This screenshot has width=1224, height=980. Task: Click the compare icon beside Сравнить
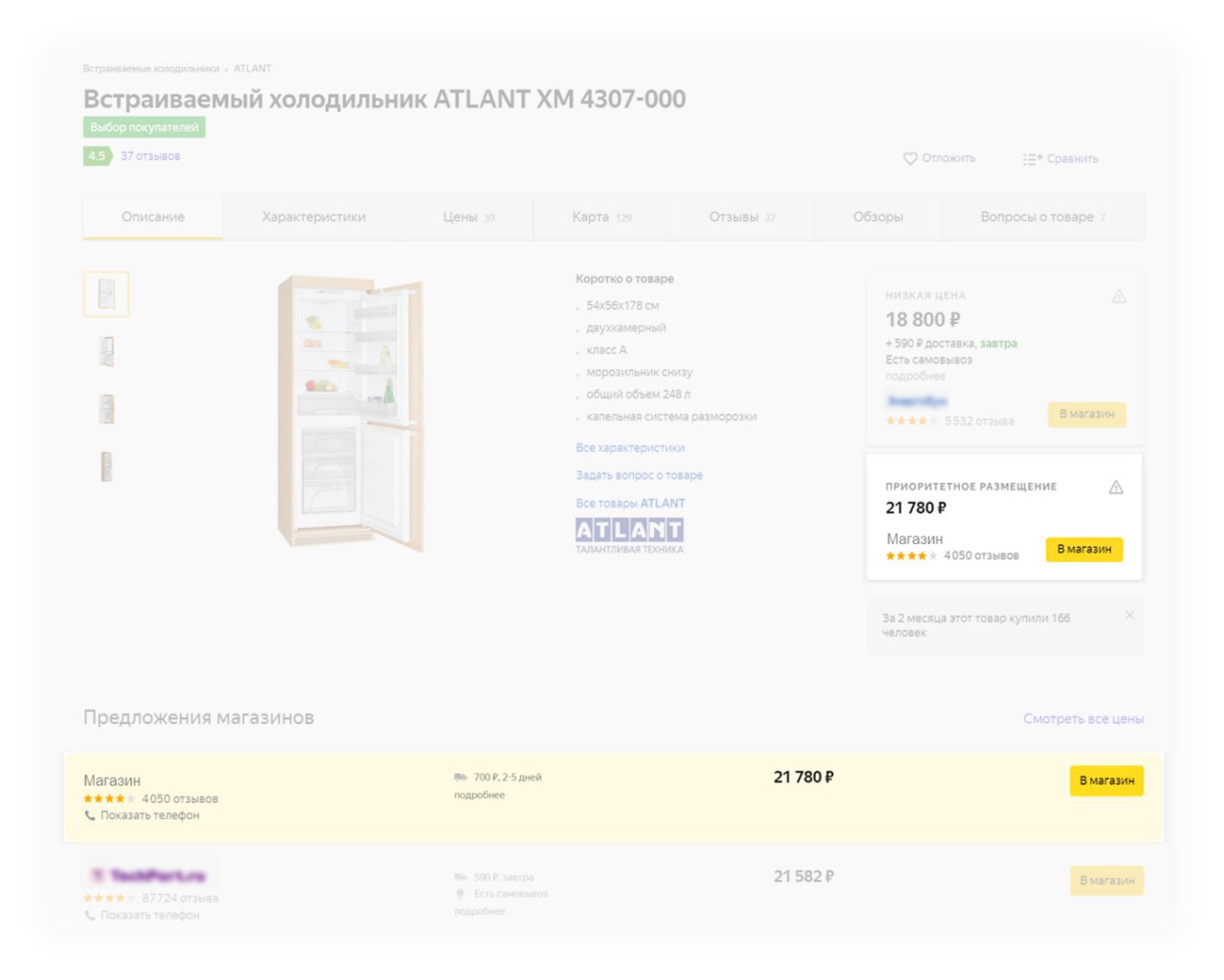[1032, 160]
